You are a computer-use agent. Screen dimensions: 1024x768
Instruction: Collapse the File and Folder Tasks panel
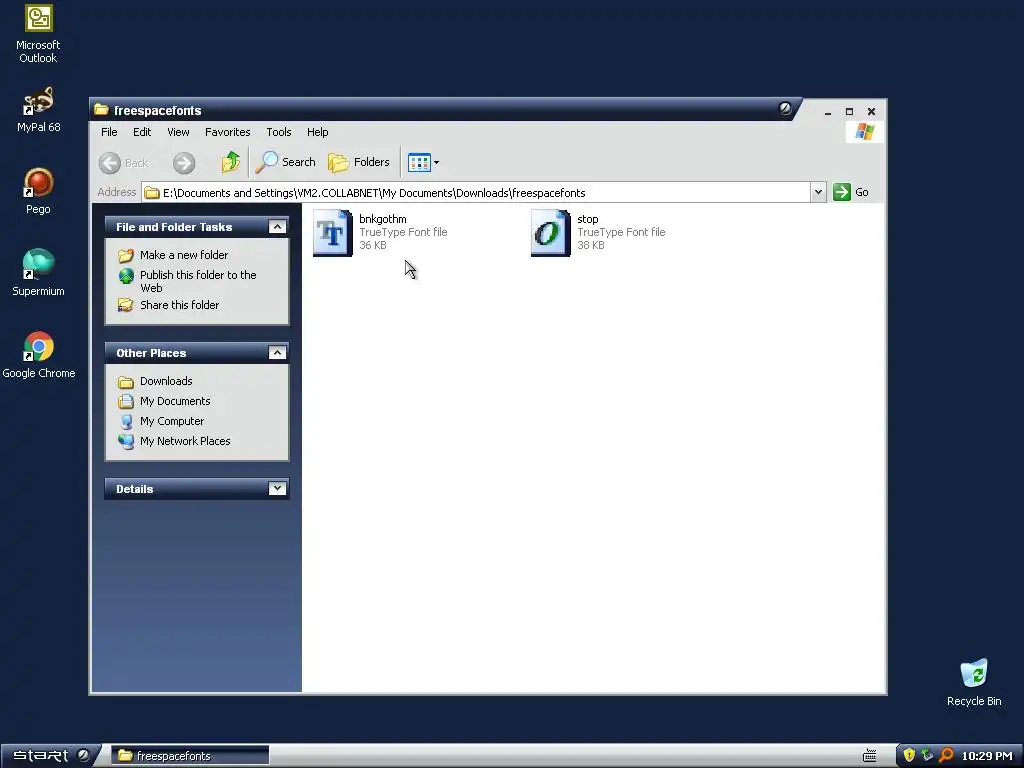pos(277,227)
